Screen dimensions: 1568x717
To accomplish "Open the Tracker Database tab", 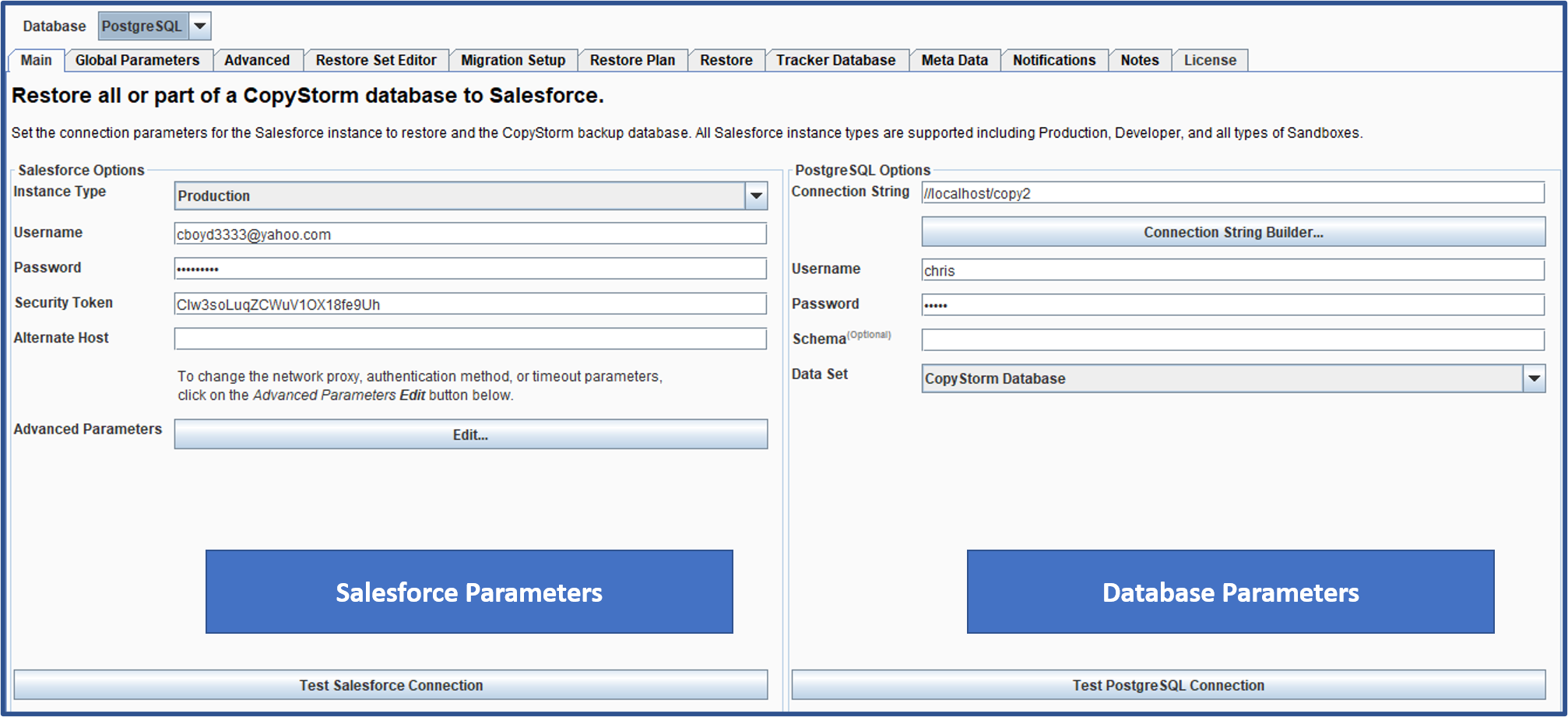I will coord(835,60).
